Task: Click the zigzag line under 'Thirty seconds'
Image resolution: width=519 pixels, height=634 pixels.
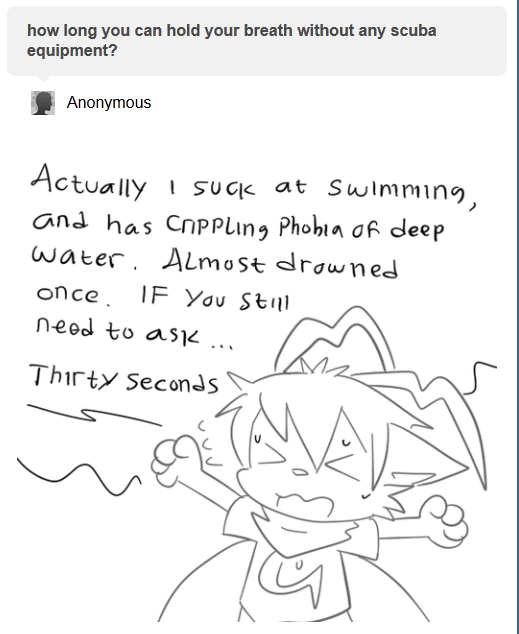Action: pos(94,414)
